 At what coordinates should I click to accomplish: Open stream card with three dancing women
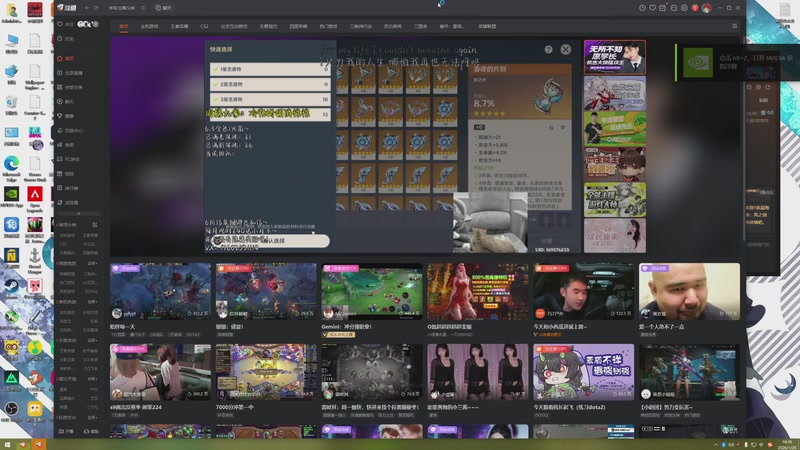click(x=478, y=372)
